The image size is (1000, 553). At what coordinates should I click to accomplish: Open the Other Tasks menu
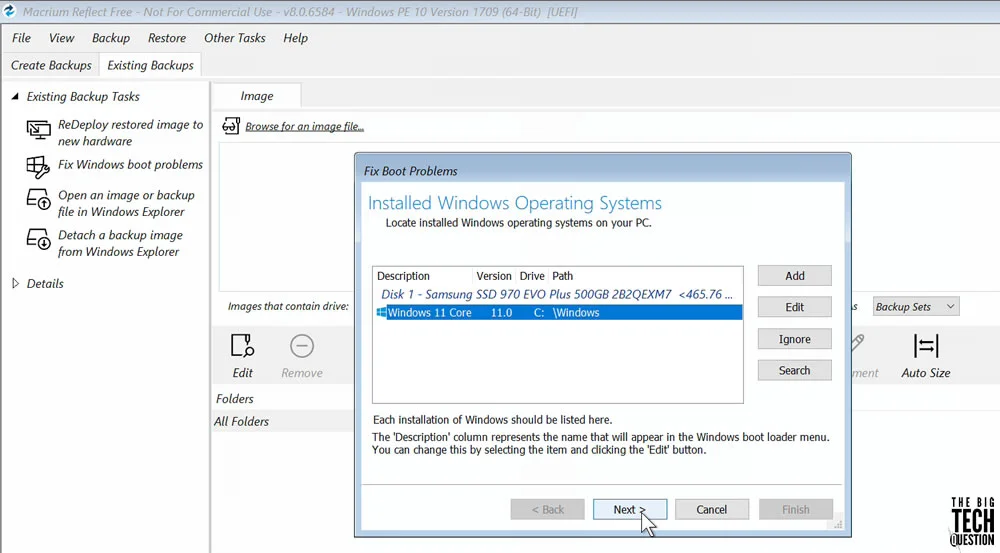point(235,38)
